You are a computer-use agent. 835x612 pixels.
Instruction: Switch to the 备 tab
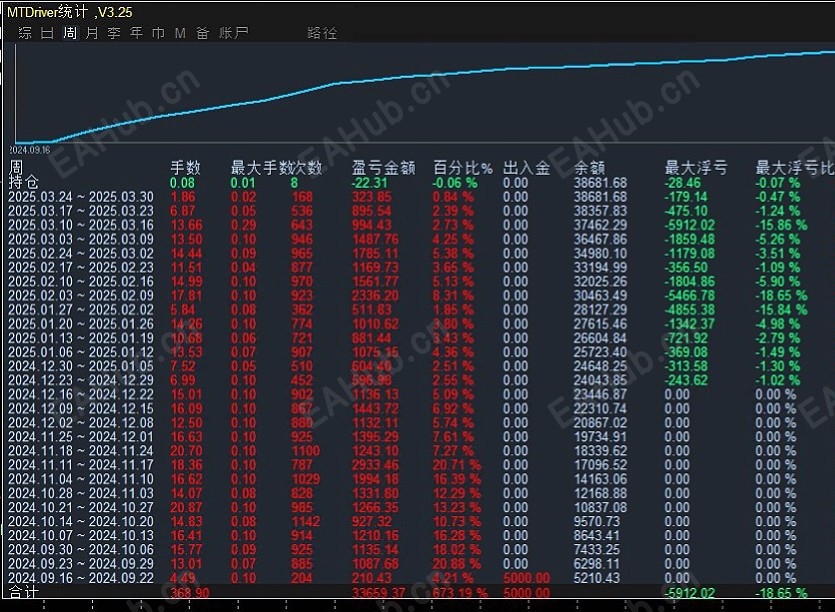[x=202, y=33]
